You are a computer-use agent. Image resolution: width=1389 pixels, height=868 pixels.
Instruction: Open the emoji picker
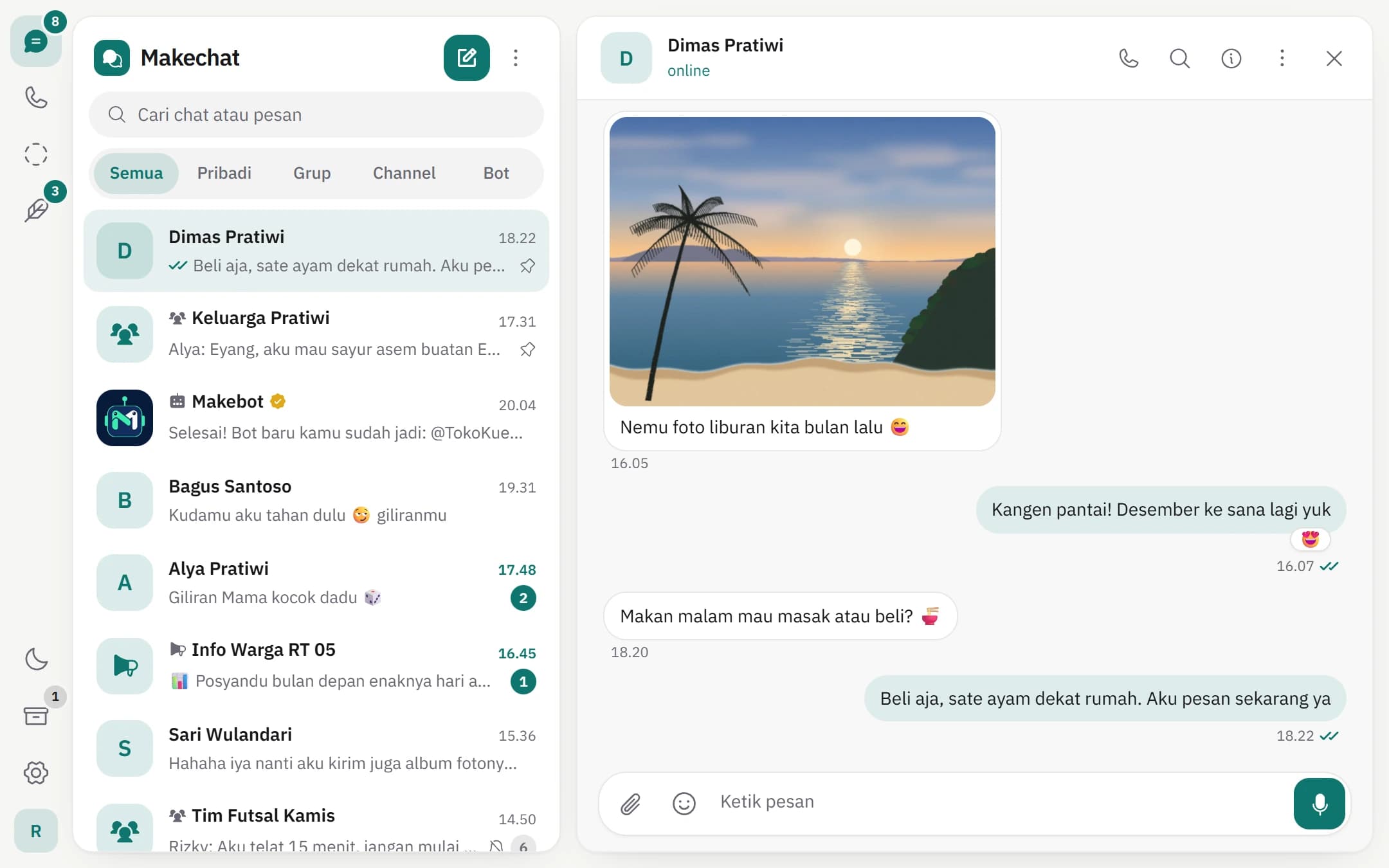point(684,804)
